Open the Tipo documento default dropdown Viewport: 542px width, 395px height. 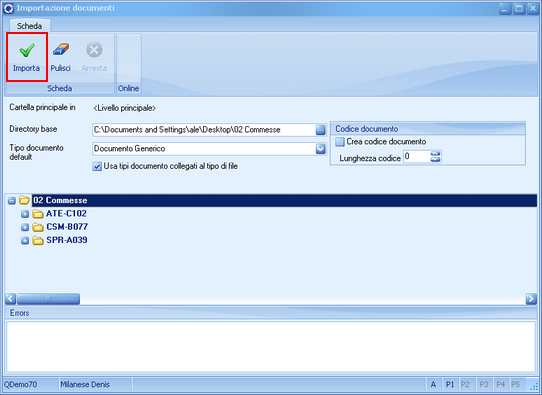(320, 149)
